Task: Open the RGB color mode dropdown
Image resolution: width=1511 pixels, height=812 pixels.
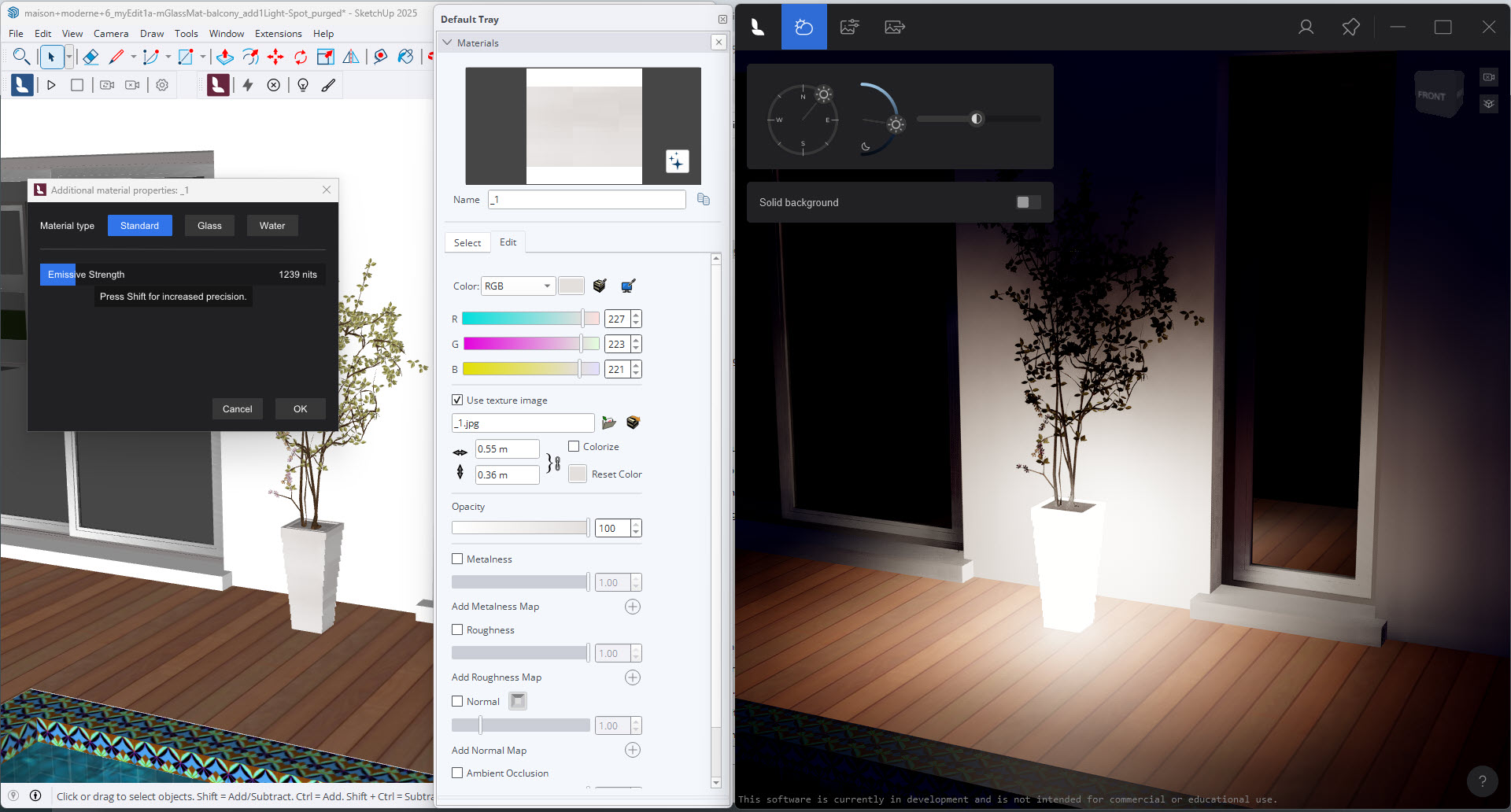Action: [x=518, y=286]
